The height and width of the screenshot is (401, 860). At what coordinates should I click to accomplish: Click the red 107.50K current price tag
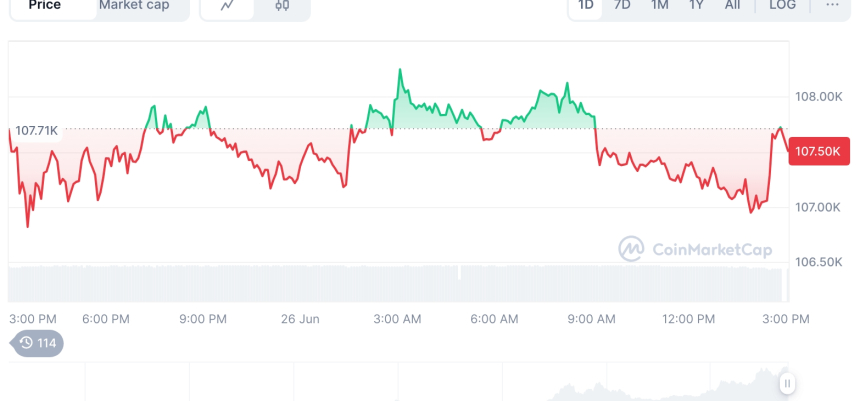(818, 152)
